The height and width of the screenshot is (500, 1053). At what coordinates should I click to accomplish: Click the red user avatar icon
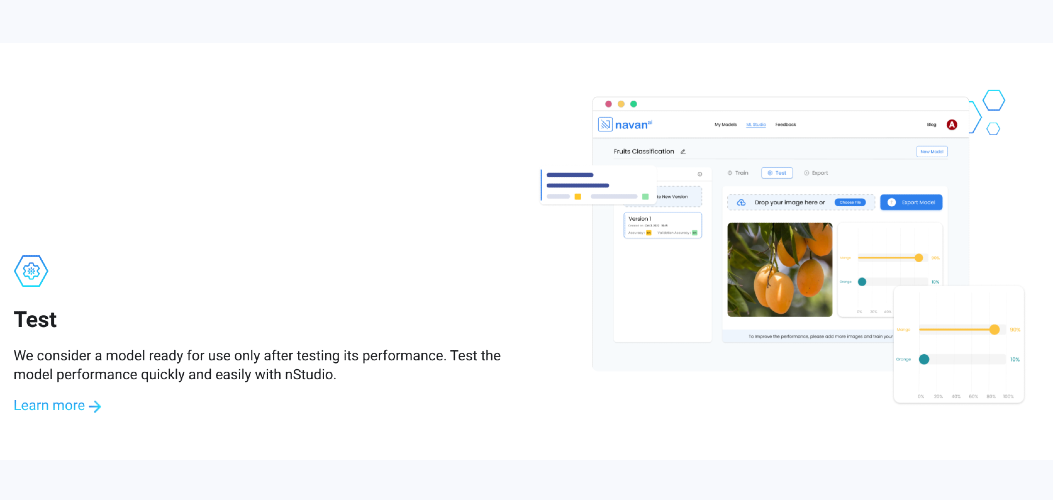[x=952, y=125]
